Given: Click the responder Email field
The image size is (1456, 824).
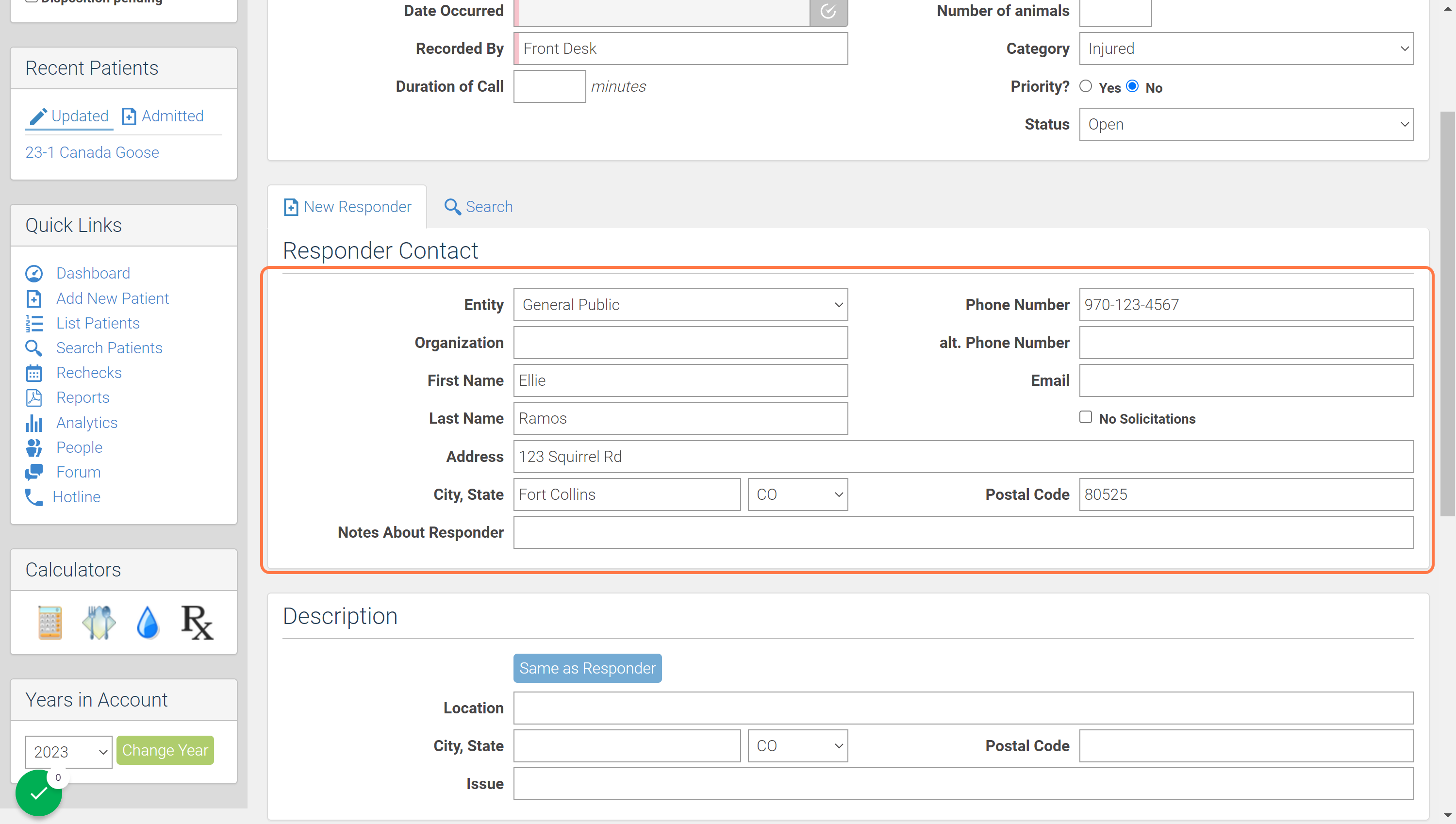Looking at the screenshot, I should point(1246,380).
